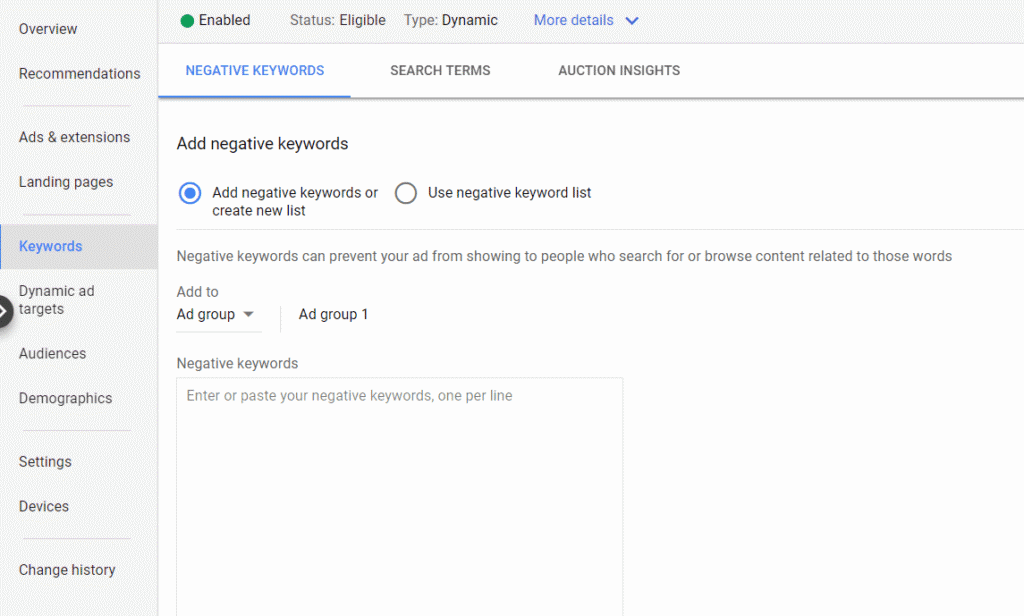View the Demographics page
The image size is (1024, 616).
click(x=65, y=398)
